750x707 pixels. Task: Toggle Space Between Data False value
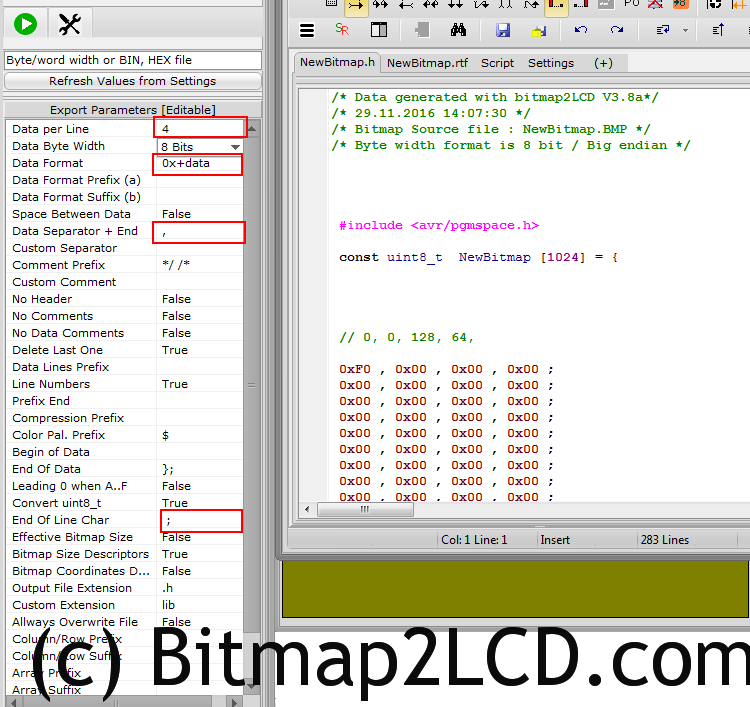point(199,214)
